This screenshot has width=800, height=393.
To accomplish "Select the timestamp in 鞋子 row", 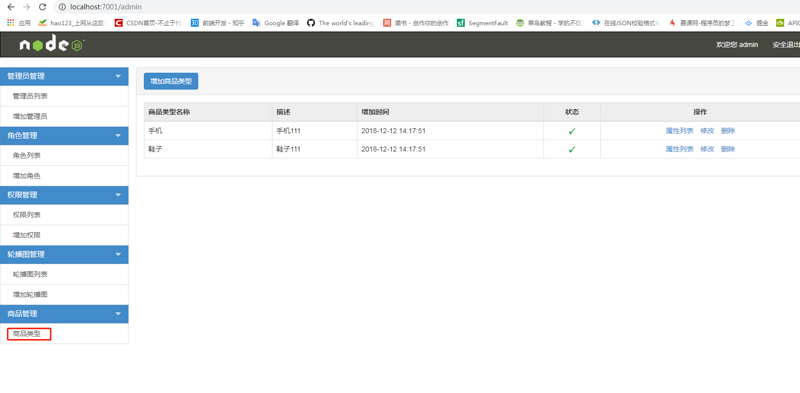I will pos(393,149).
